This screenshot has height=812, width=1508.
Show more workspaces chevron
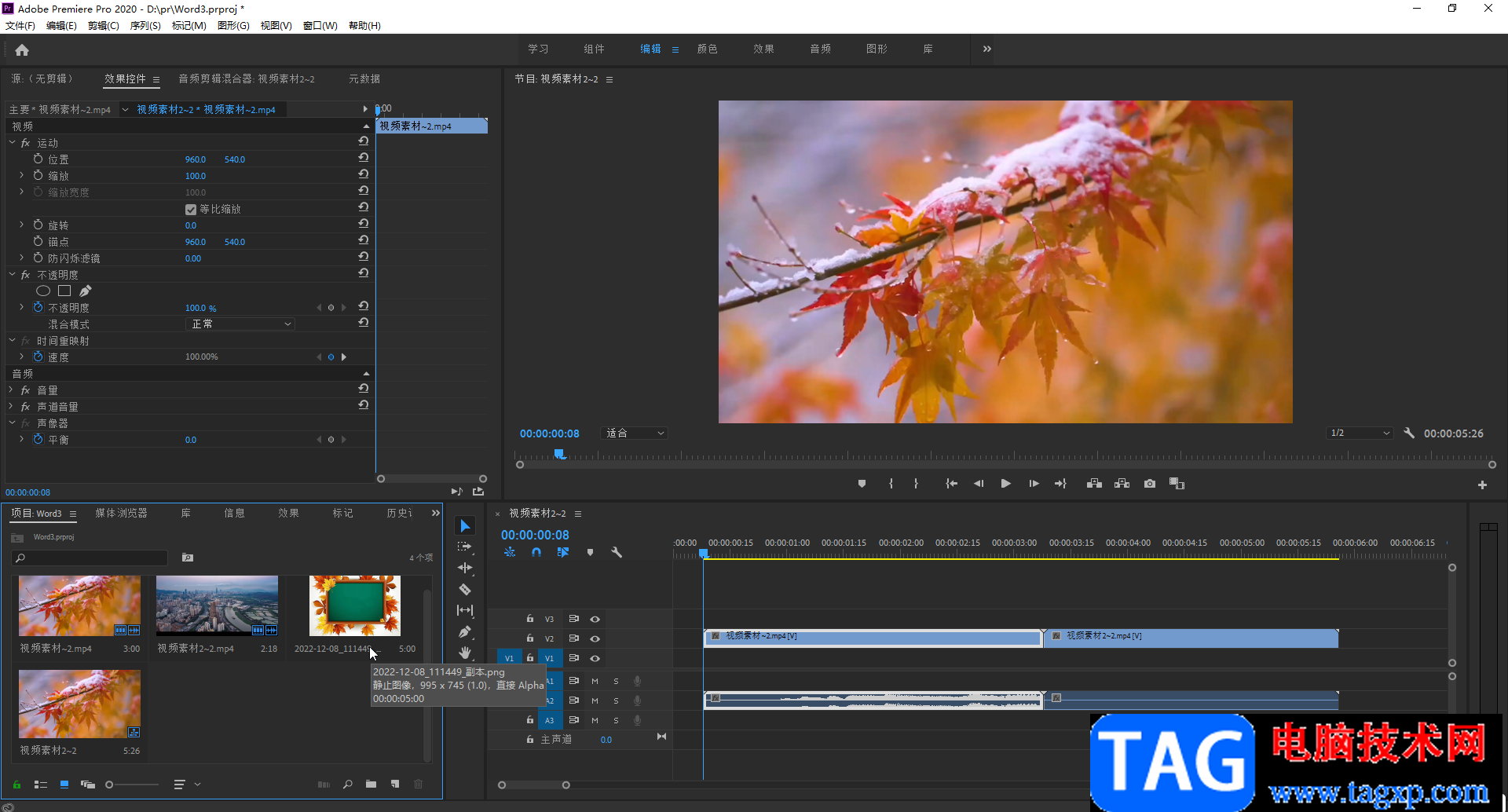tap(987, 49)
